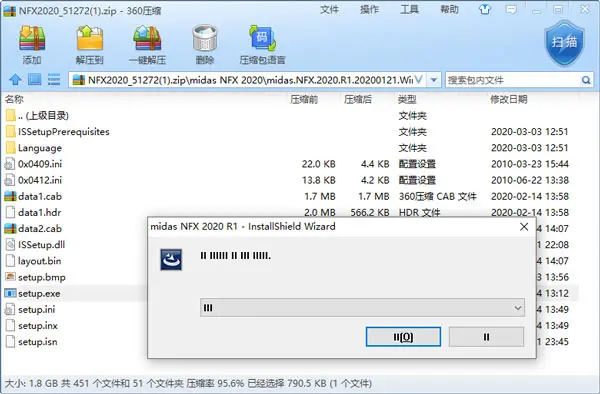This screenshot has width=600, height=394.
Task: Click the 解压到 (Extract to) icon
Action: click(x=90, y=38)
